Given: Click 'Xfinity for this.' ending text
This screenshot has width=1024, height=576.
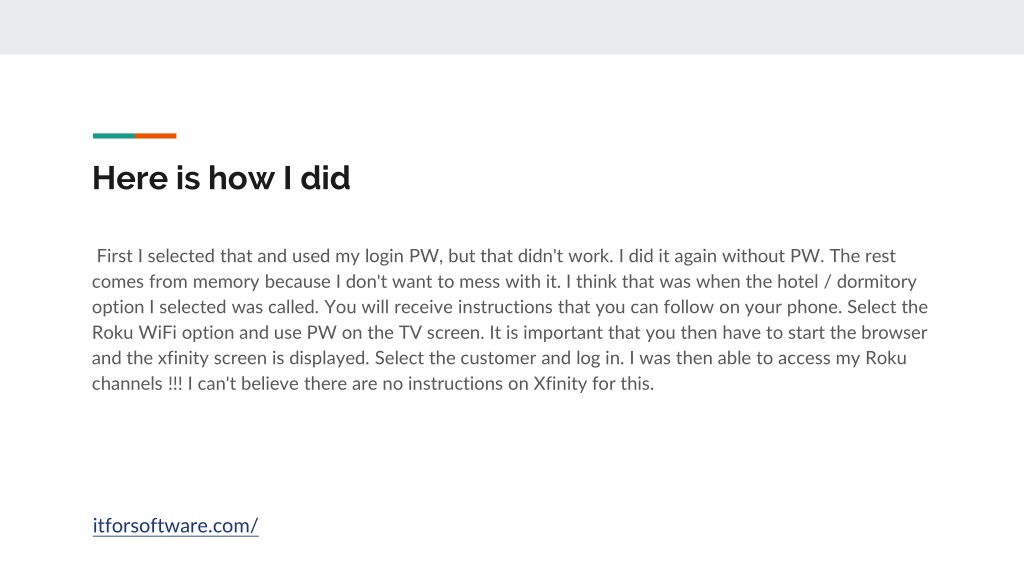Looking at the screenshot, I should coord(594,383).
